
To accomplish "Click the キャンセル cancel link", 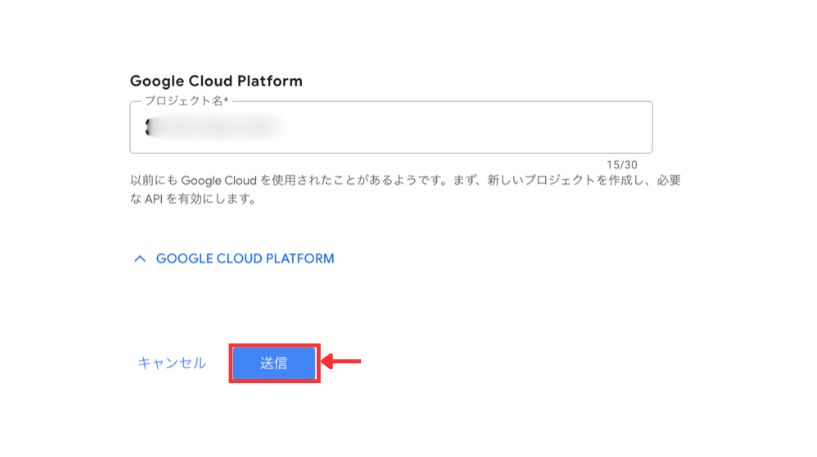I will 171,363.
